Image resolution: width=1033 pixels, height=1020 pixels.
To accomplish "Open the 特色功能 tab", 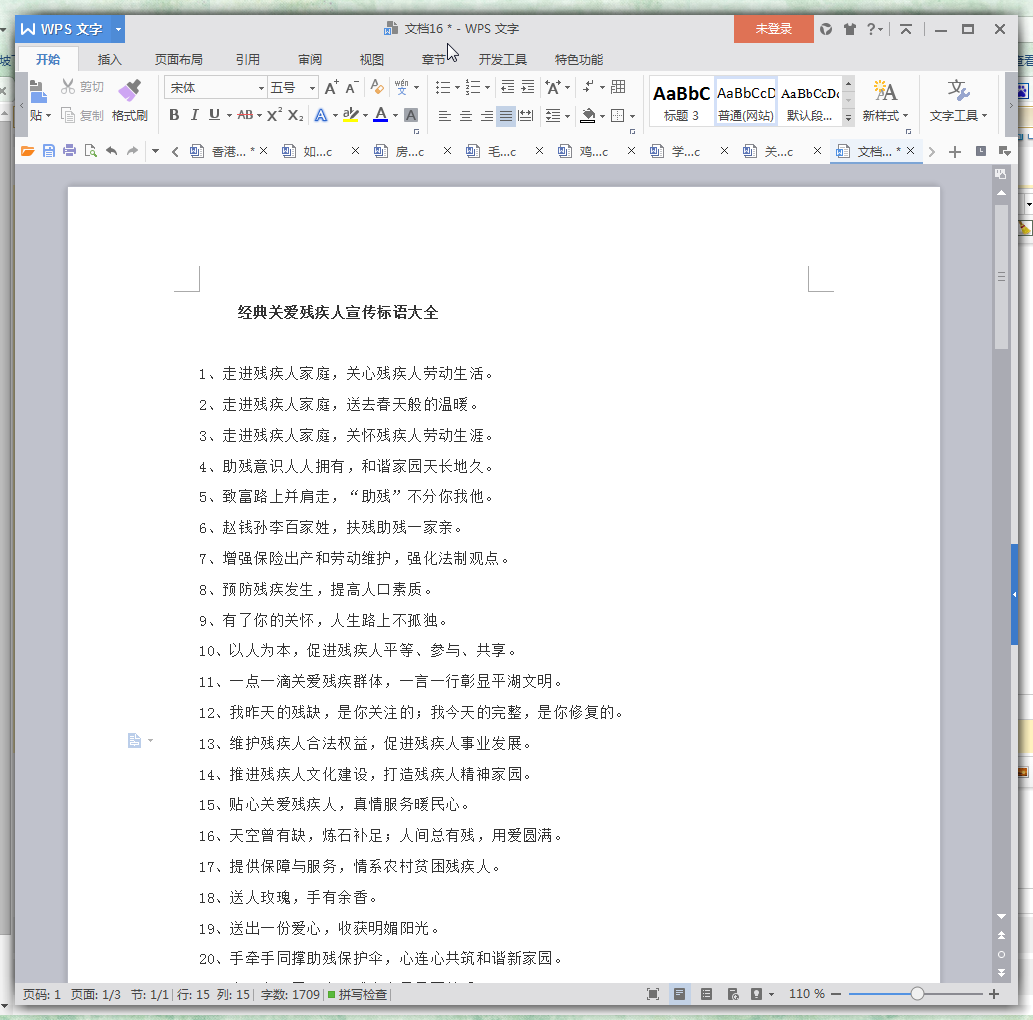I will point(578,59).
